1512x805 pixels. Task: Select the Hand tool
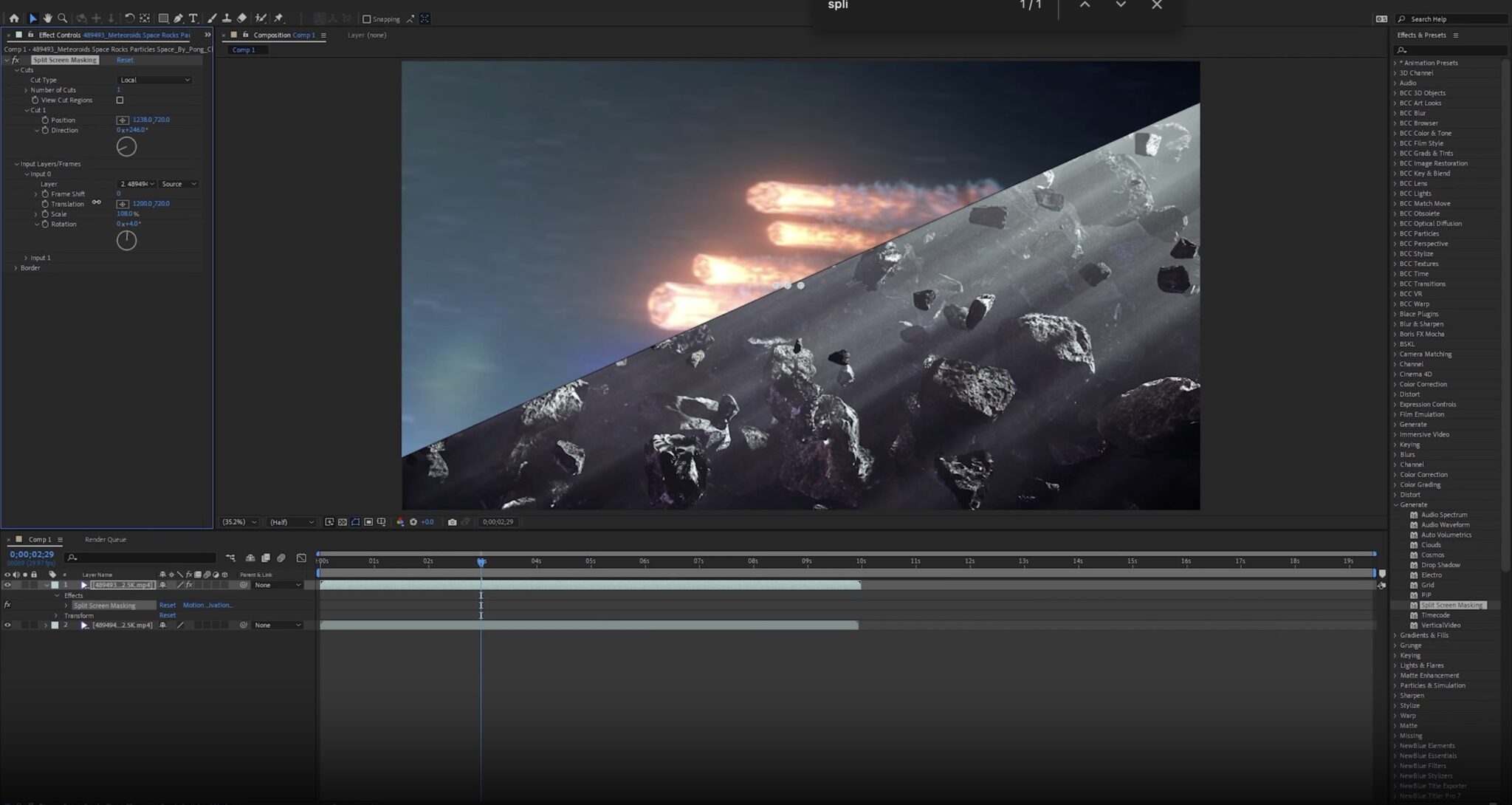point(47,18)
